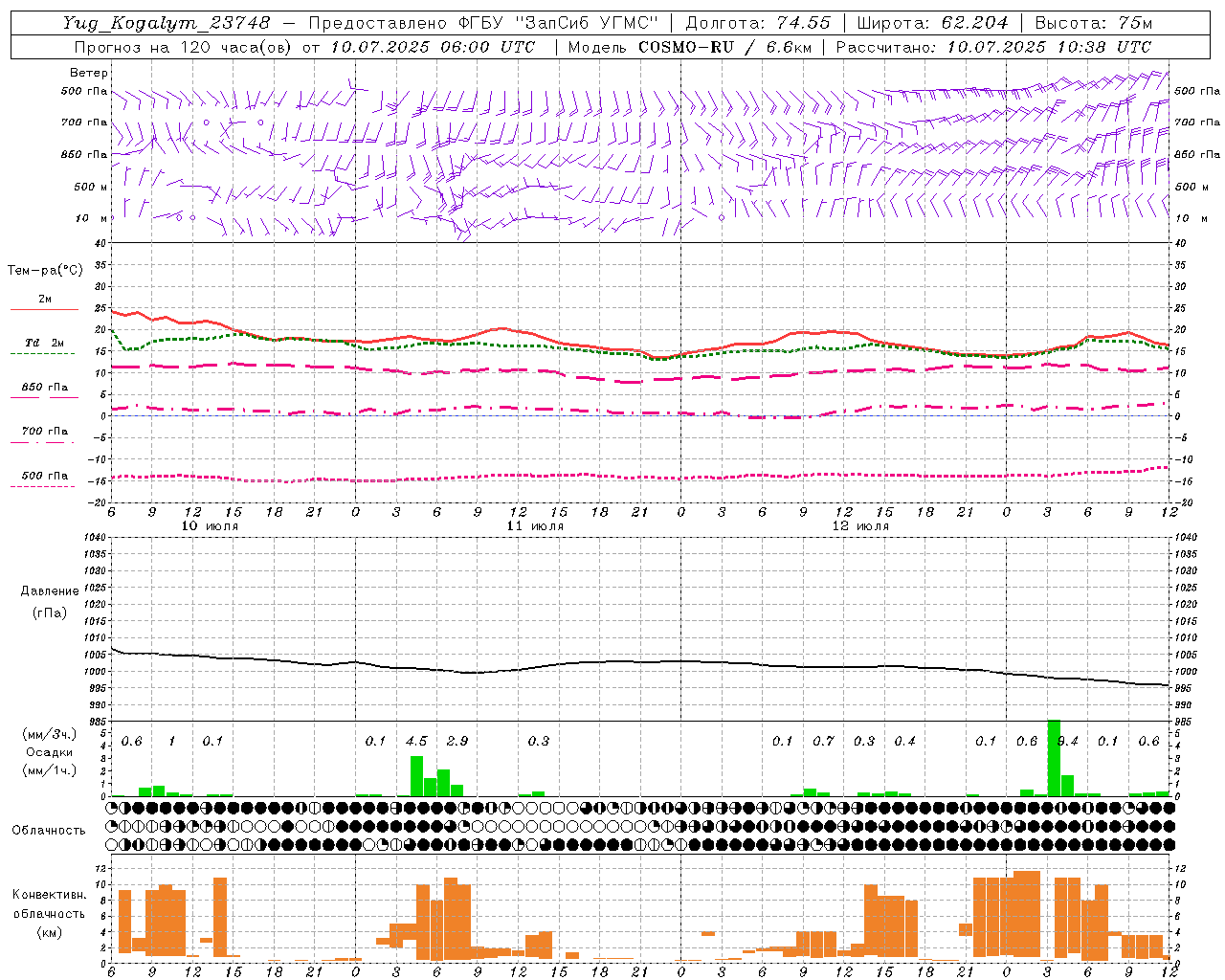Screen dimensions: 1225x980
Task: Click the computed time Рассчитано: 10.07.2025 10:38 UTC
Action: point(993,47)
